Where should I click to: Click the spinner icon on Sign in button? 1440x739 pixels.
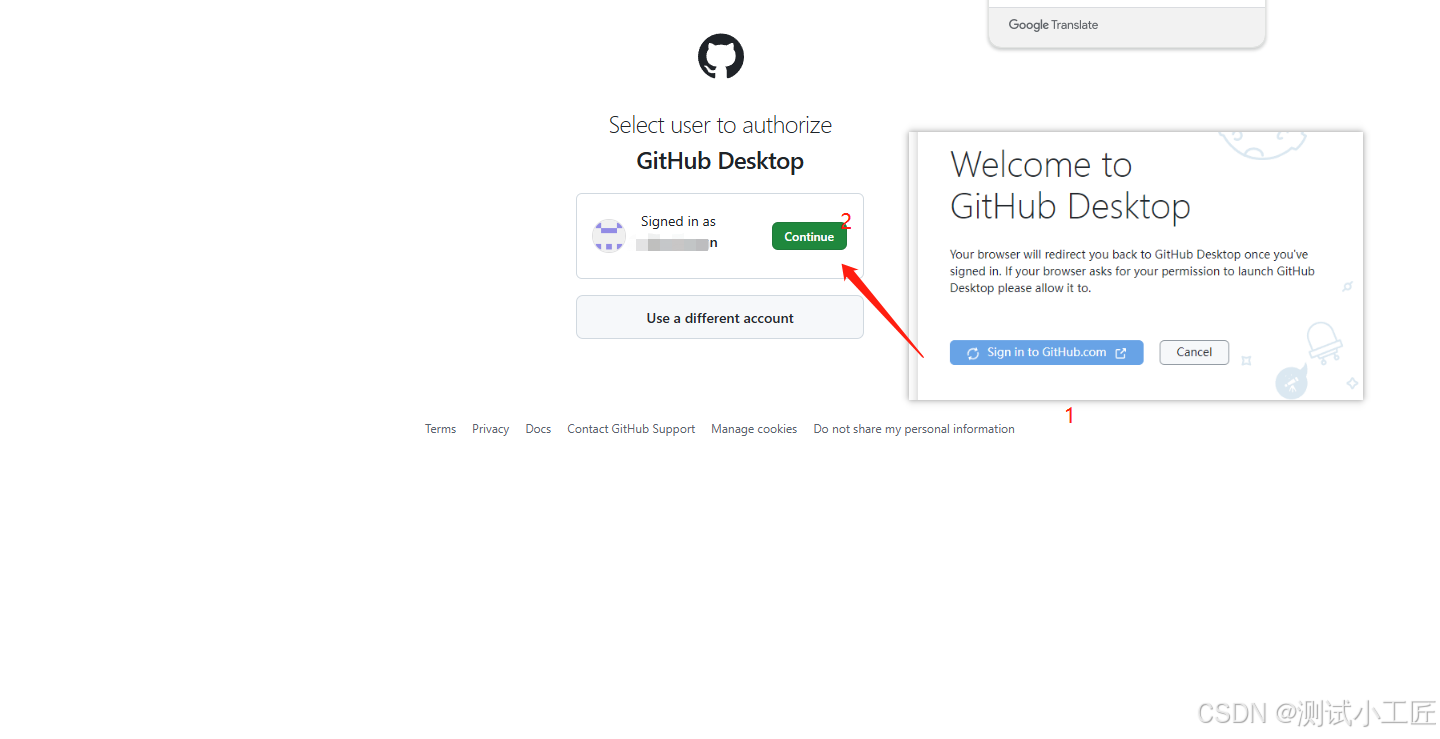[973, 353]
